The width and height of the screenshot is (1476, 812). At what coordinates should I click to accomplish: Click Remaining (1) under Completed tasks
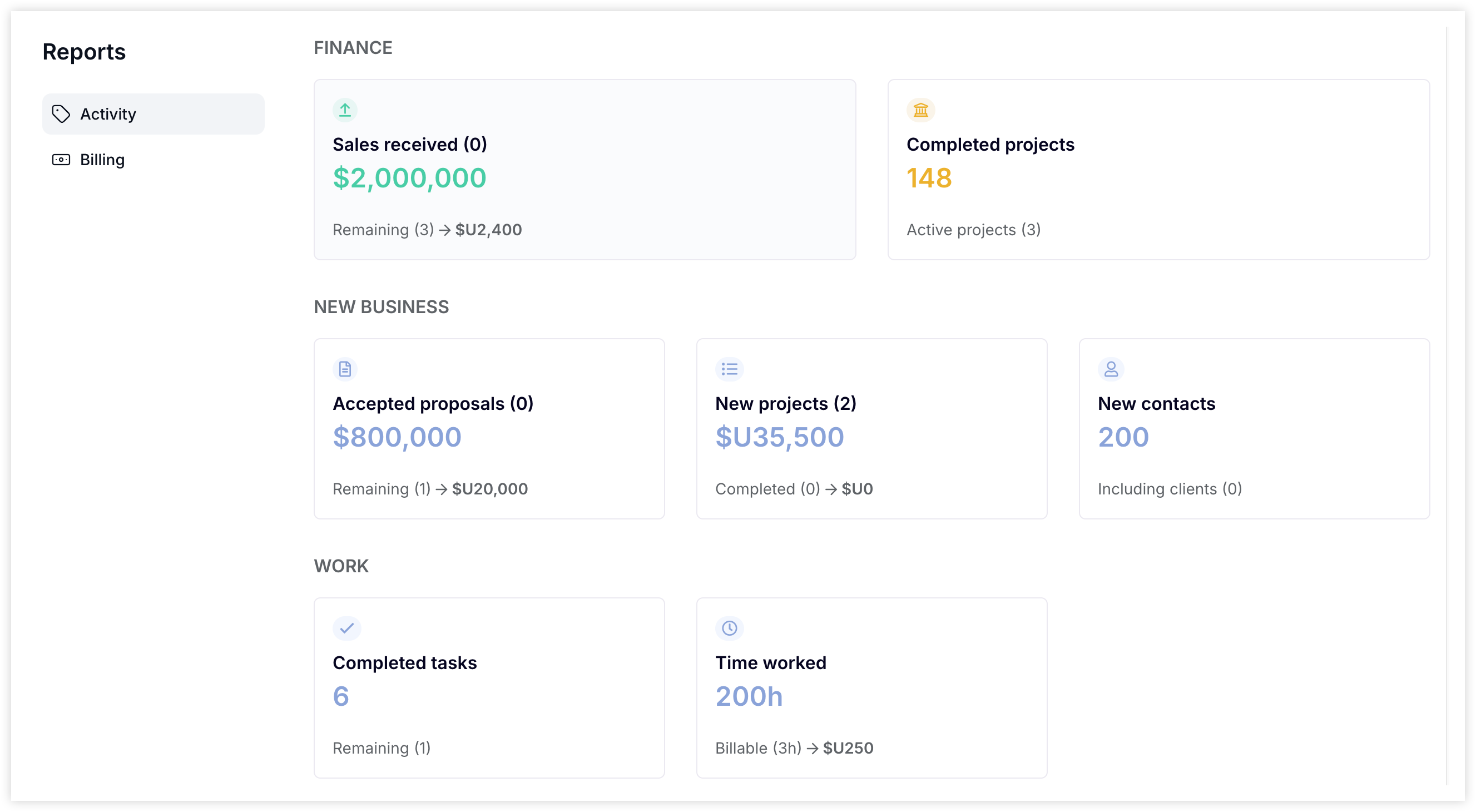(x=382, y=748)
